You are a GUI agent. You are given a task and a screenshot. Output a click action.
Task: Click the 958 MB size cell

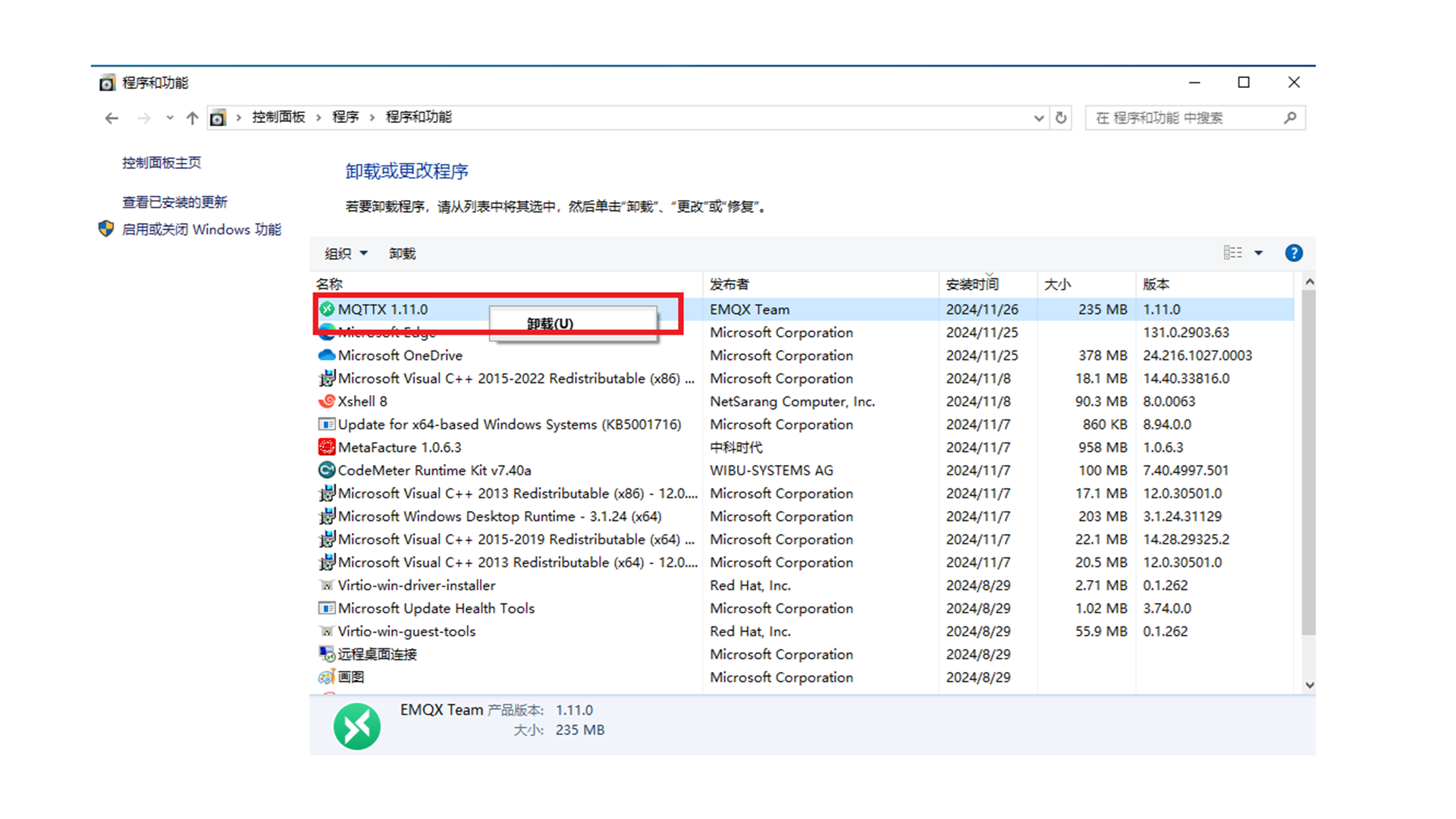point(1103,447)
